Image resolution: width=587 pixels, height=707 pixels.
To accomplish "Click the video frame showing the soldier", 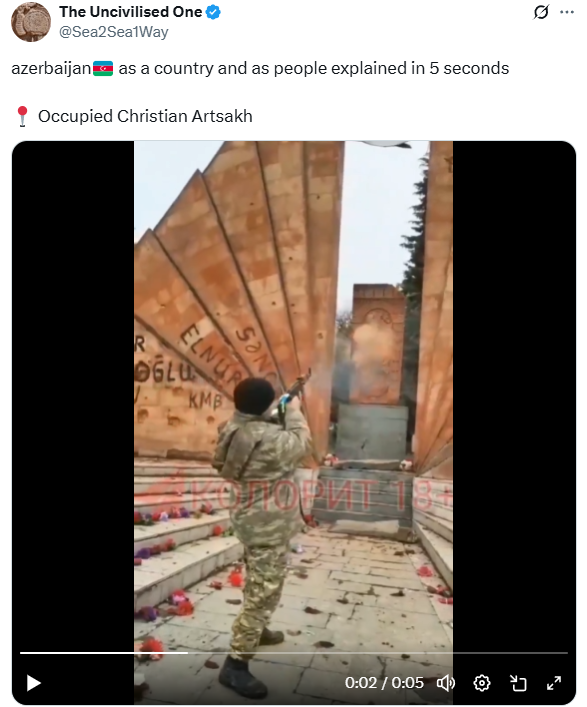I will tap(293, 397).
